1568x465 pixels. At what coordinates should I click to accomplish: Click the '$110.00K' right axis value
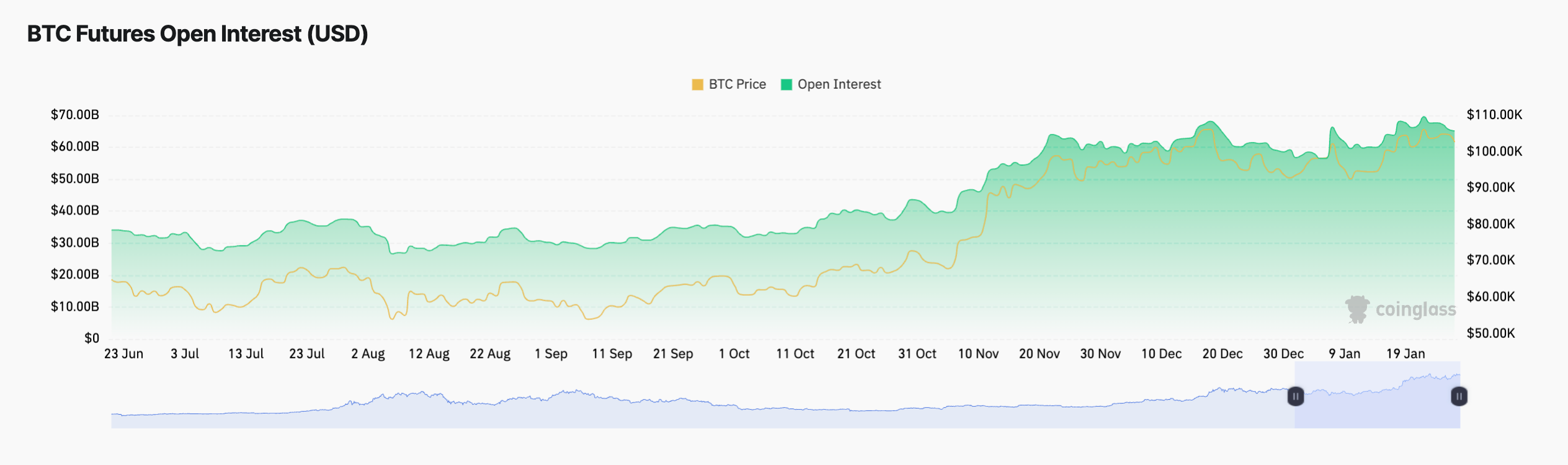(x=1494, y=115)
